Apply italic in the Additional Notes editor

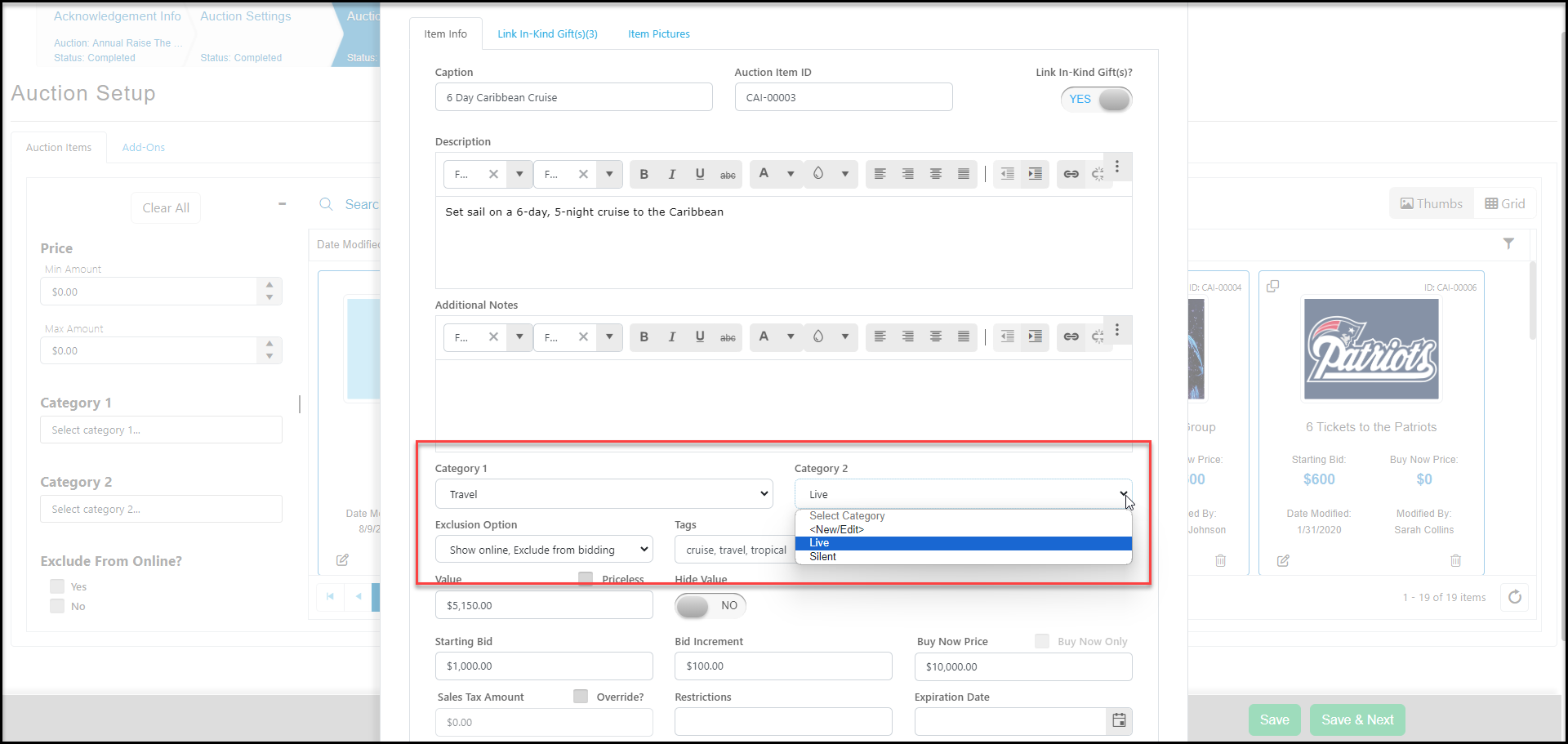tap(671, 336)
